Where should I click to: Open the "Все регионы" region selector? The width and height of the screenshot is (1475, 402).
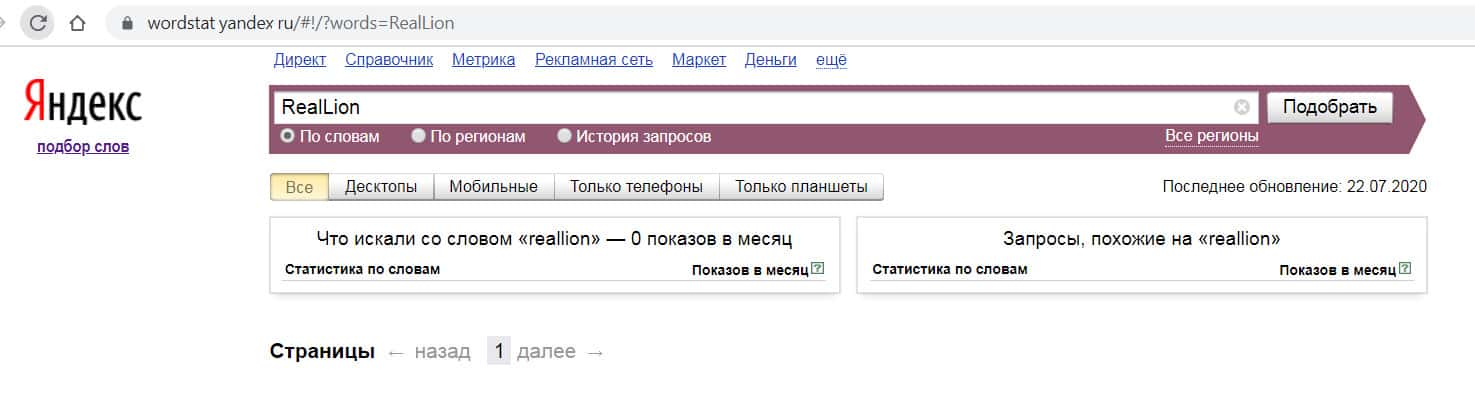(x=1211, y=136)
